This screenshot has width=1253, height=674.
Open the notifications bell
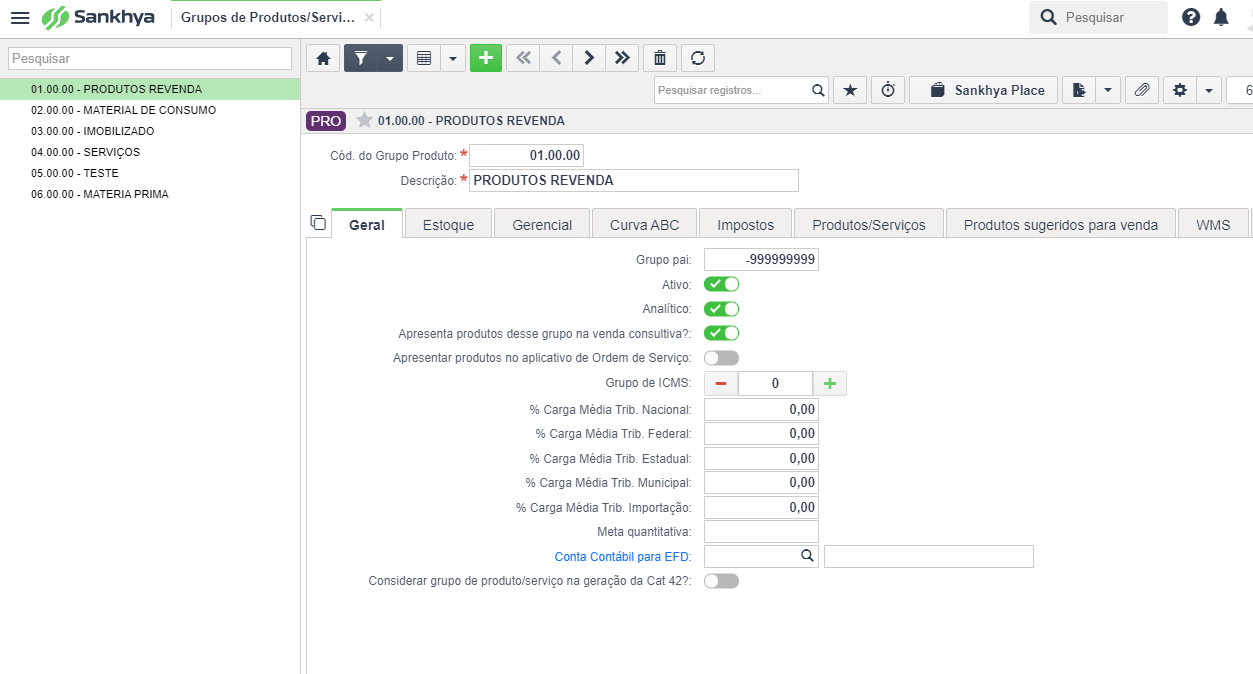point(1221,17)
